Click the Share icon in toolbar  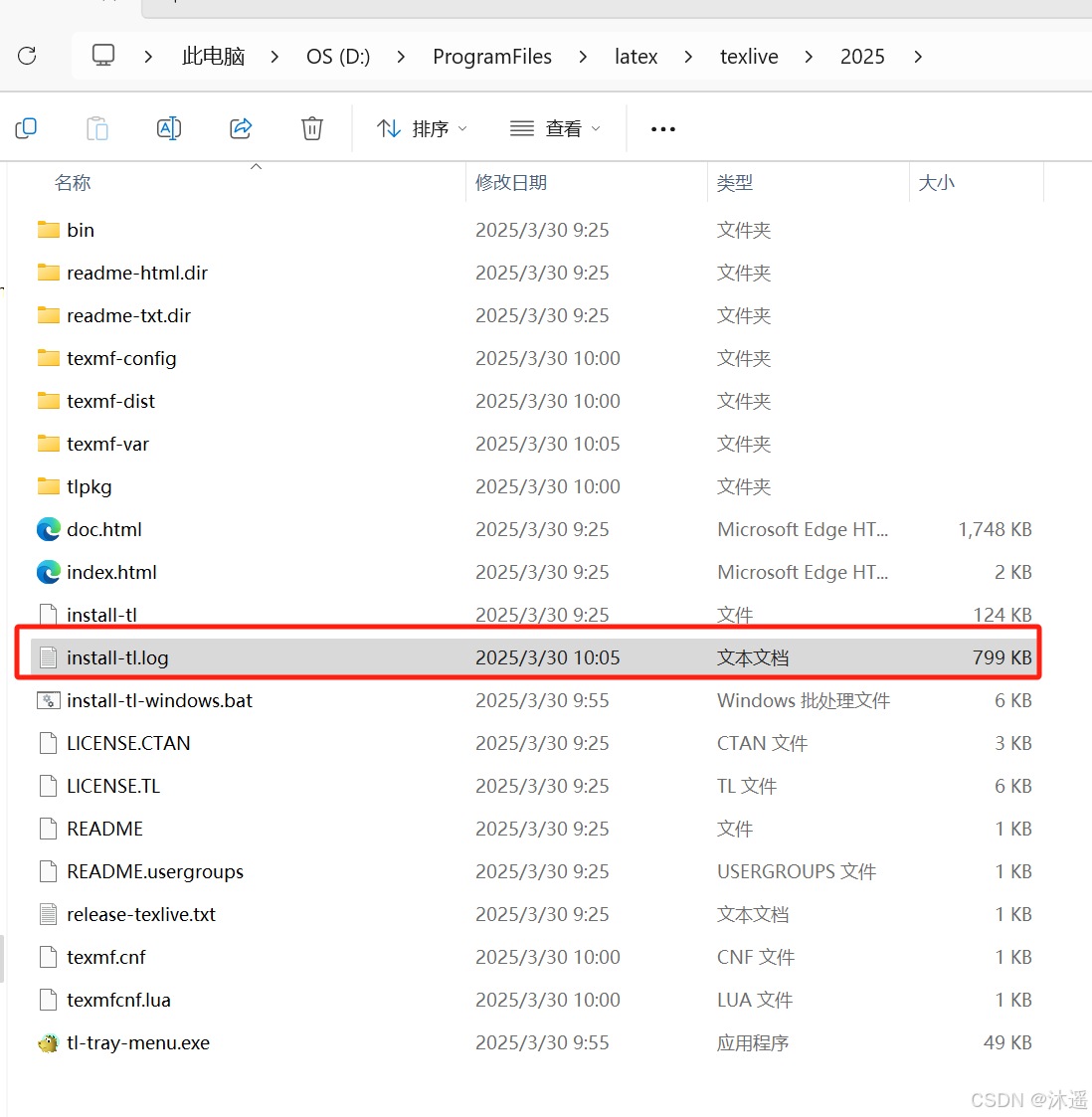[x=241, y=128]
